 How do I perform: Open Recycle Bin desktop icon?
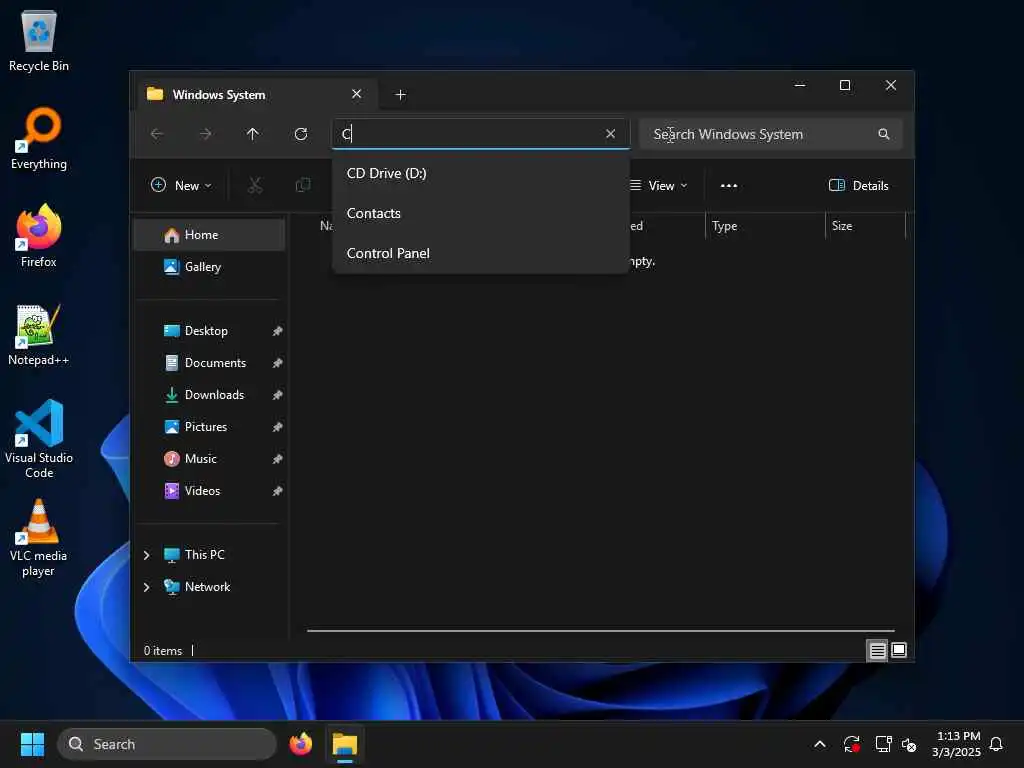coord(39,40)
